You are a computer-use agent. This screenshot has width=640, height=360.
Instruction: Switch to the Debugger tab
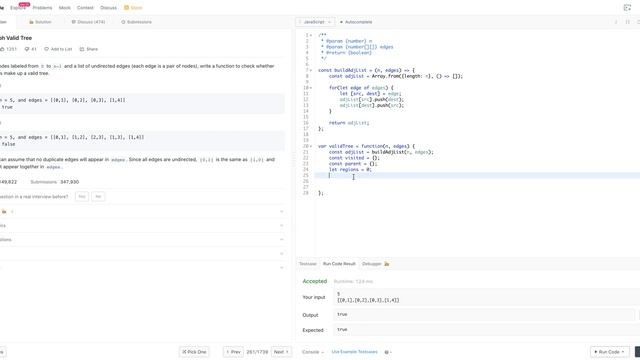pos(371,264)
